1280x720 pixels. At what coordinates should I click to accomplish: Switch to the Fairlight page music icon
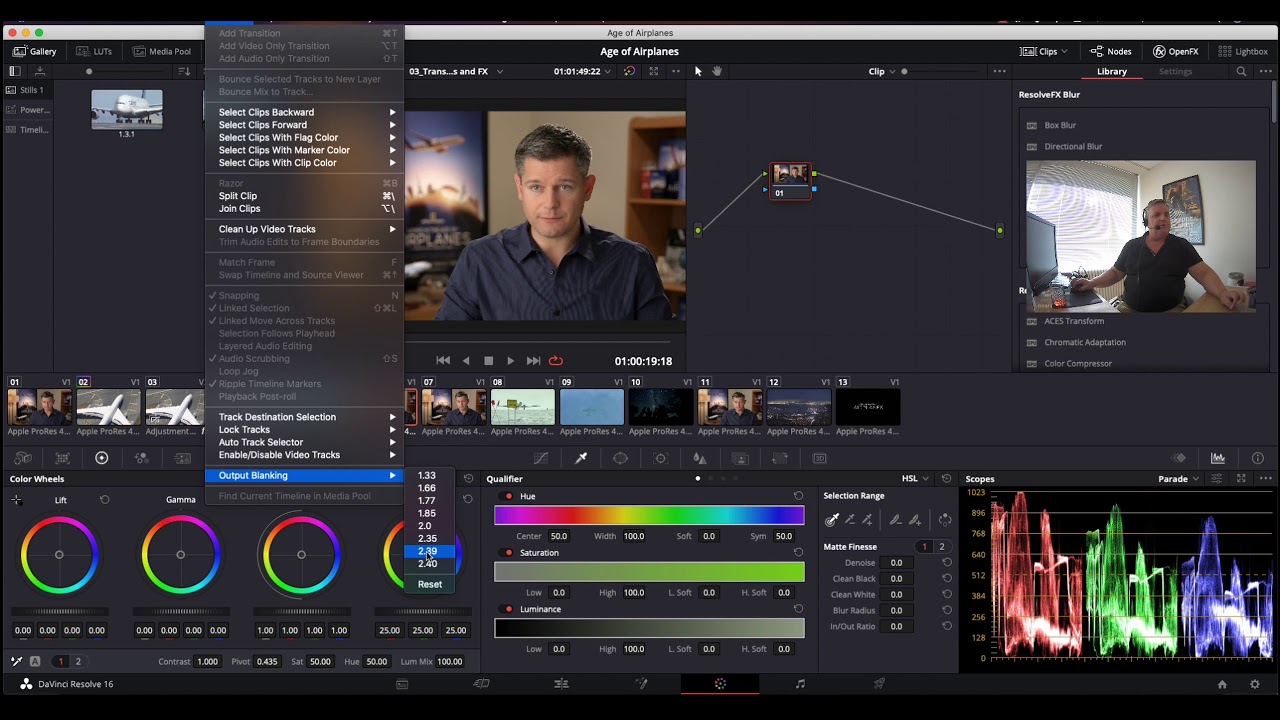[x=800, y=684]
